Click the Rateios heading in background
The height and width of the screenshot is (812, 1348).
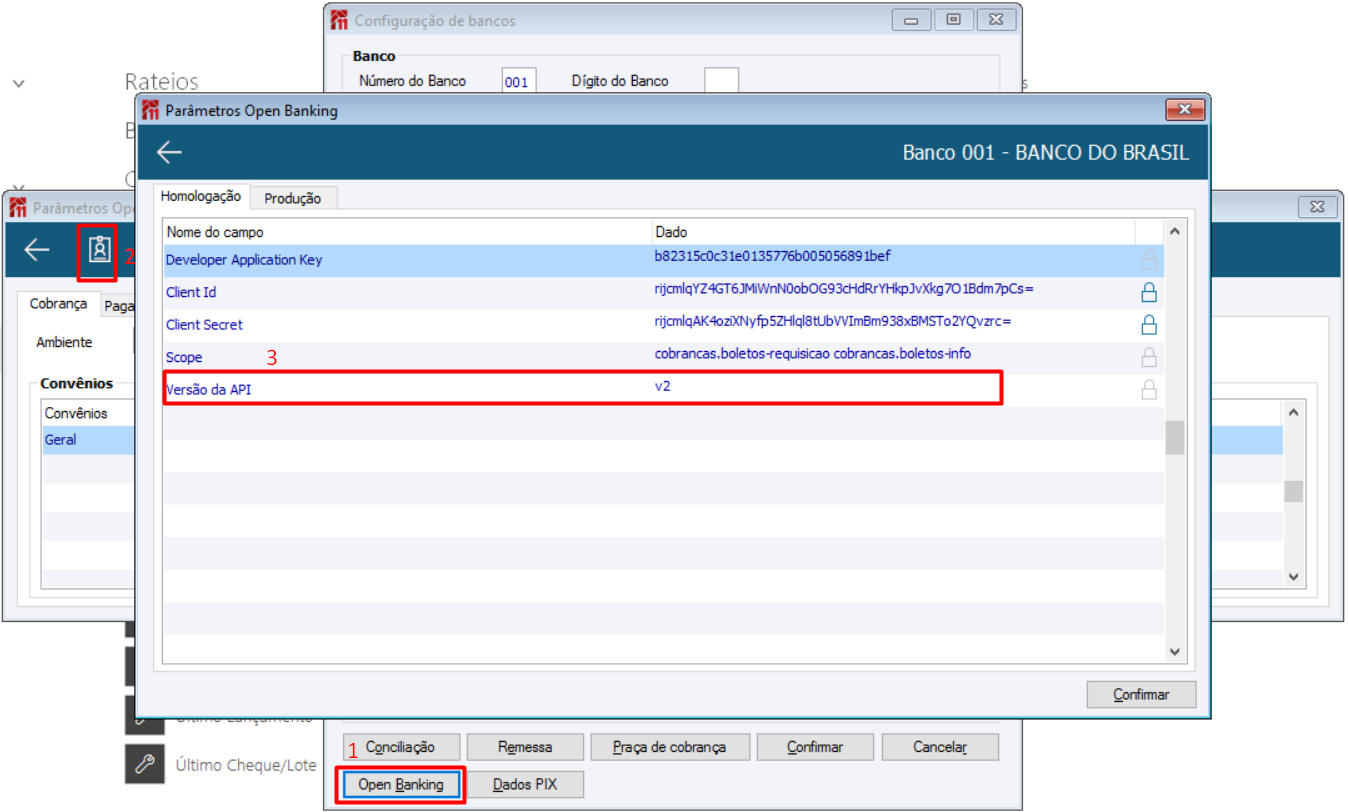click(x=161, y=82)
